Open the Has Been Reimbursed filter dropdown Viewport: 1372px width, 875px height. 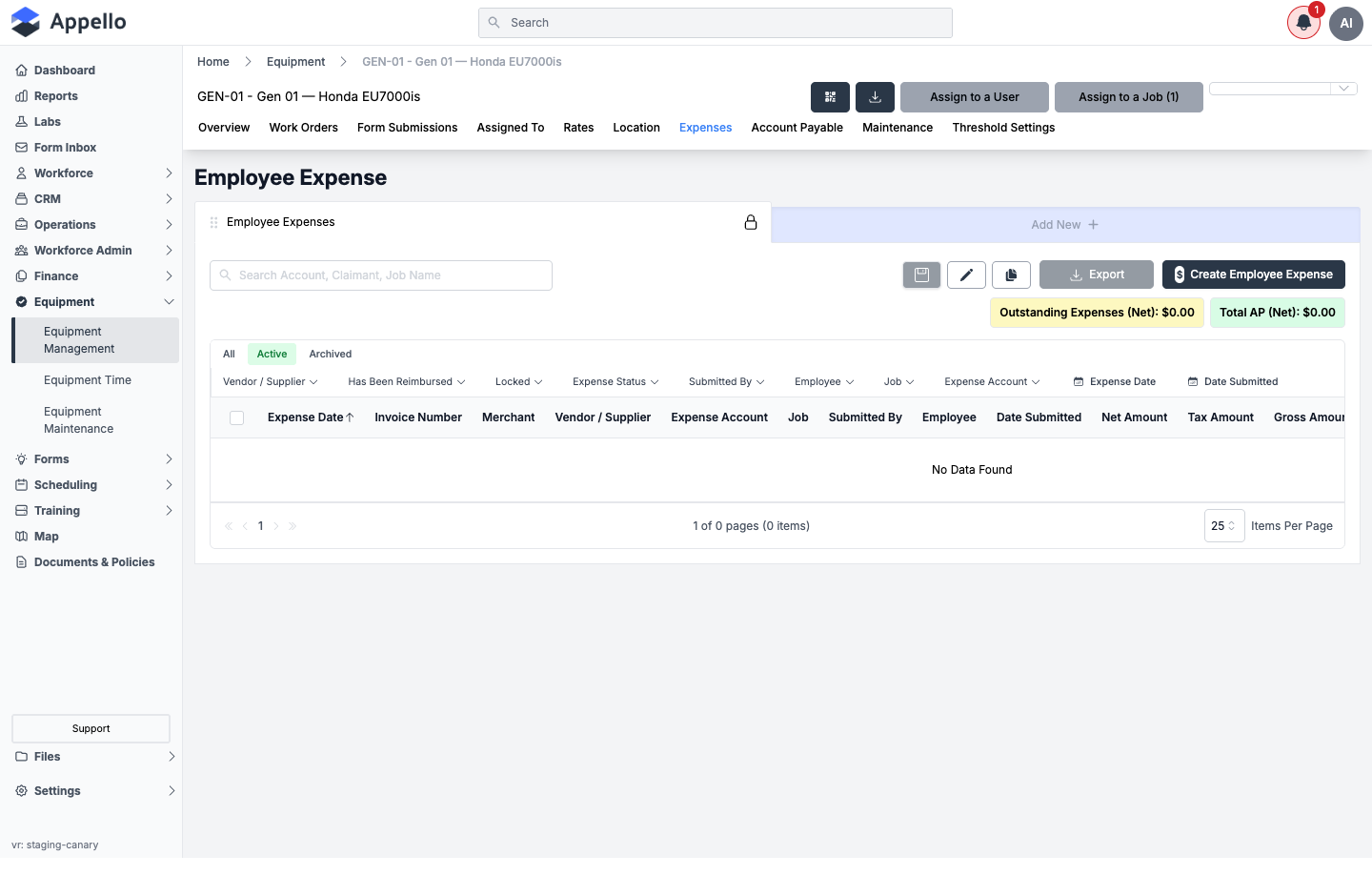point(407,382)
